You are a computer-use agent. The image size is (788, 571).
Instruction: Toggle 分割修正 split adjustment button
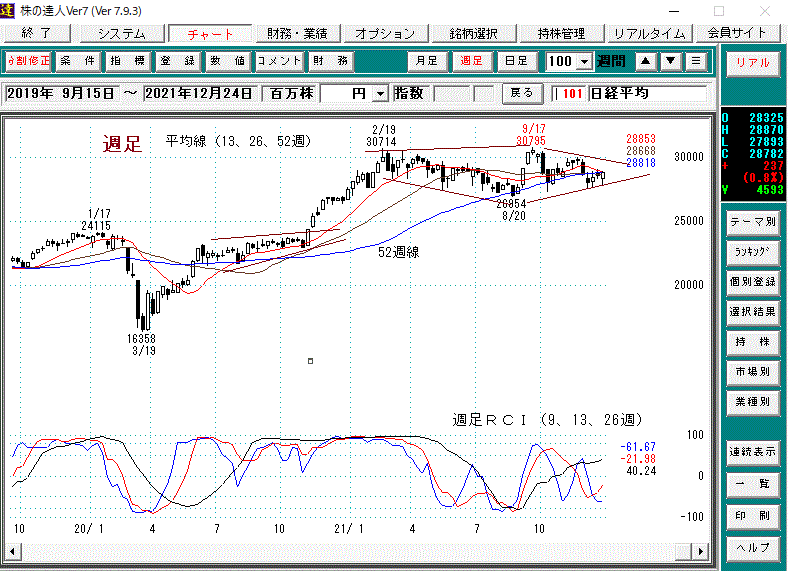click(x=28, y=61)
